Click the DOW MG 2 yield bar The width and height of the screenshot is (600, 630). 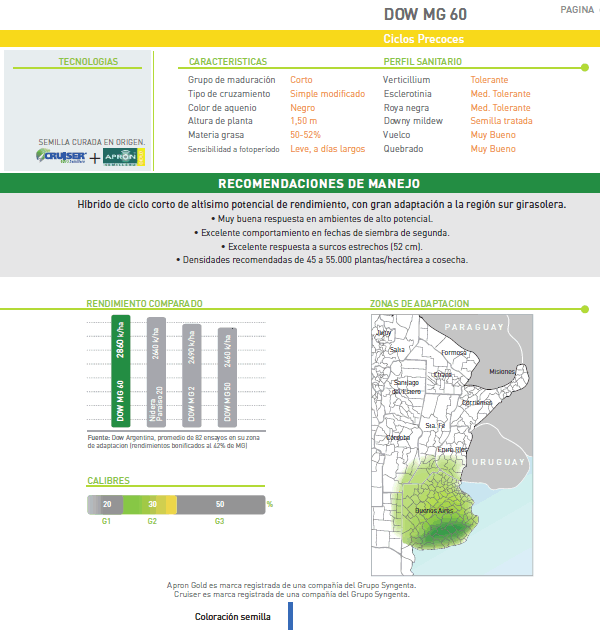[x=191, y=375]
